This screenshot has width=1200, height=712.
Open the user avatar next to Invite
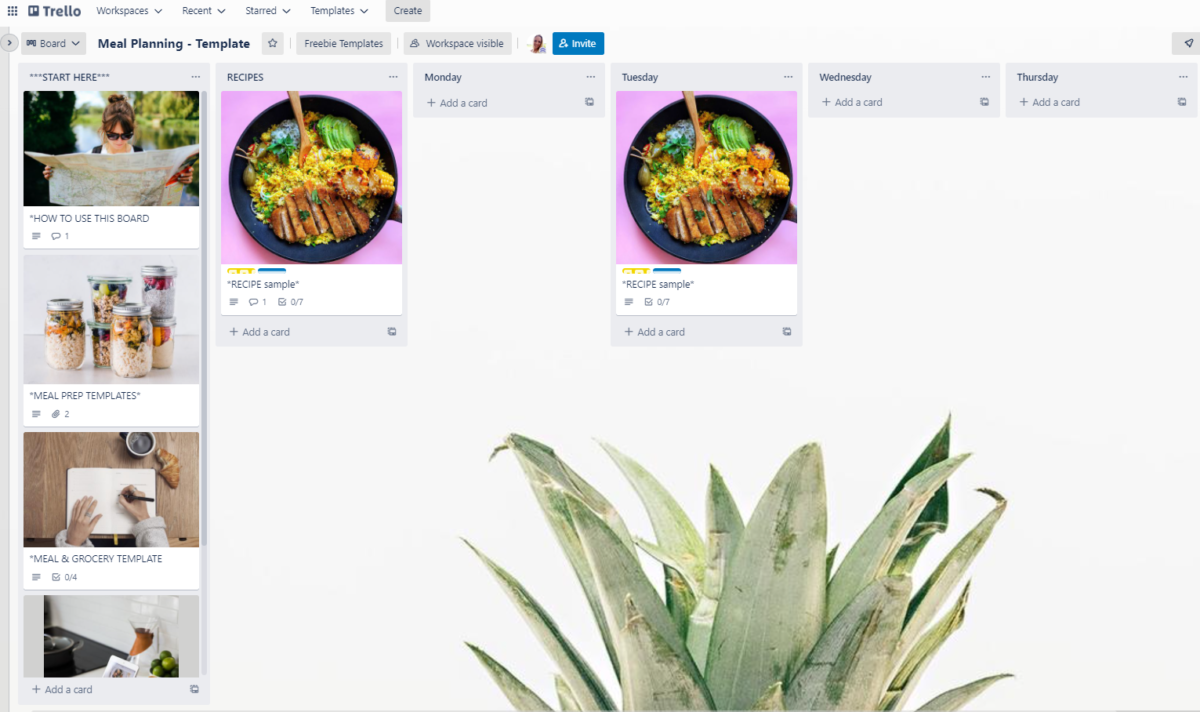[537, 44]
